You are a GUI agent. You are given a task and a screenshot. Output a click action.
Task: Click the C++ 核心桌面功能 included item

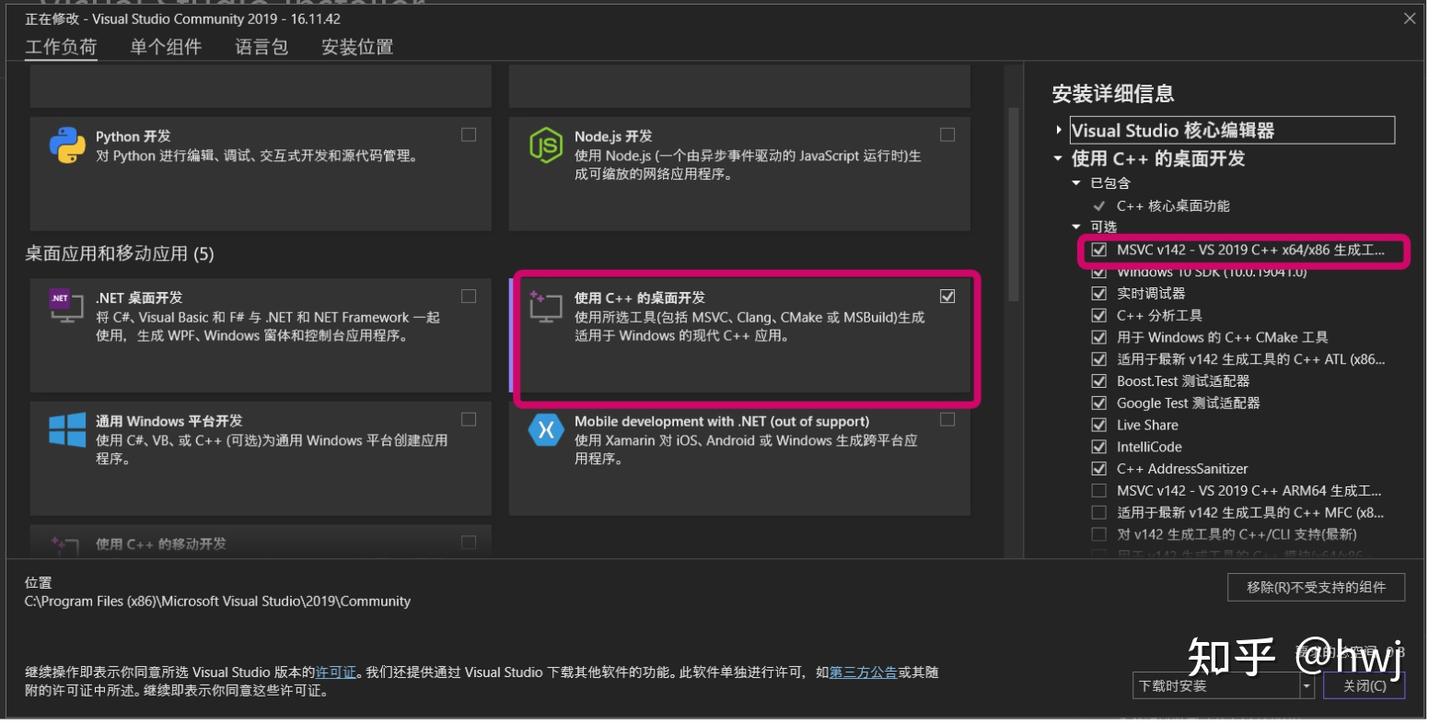(x=1173, y=205)
